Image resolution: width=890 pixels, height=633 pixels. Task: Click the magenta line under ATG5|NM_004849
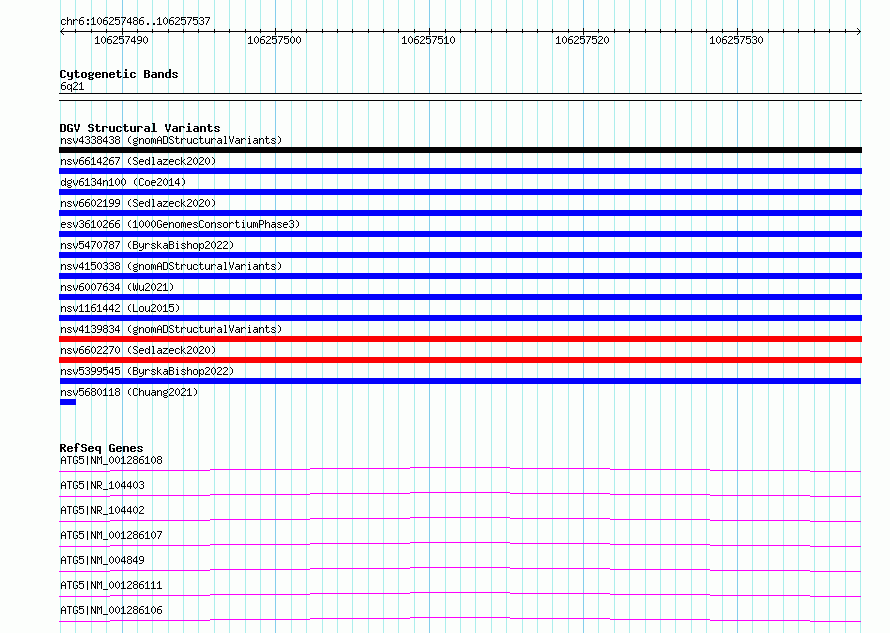pyautogui.click(x=460, y=569)
